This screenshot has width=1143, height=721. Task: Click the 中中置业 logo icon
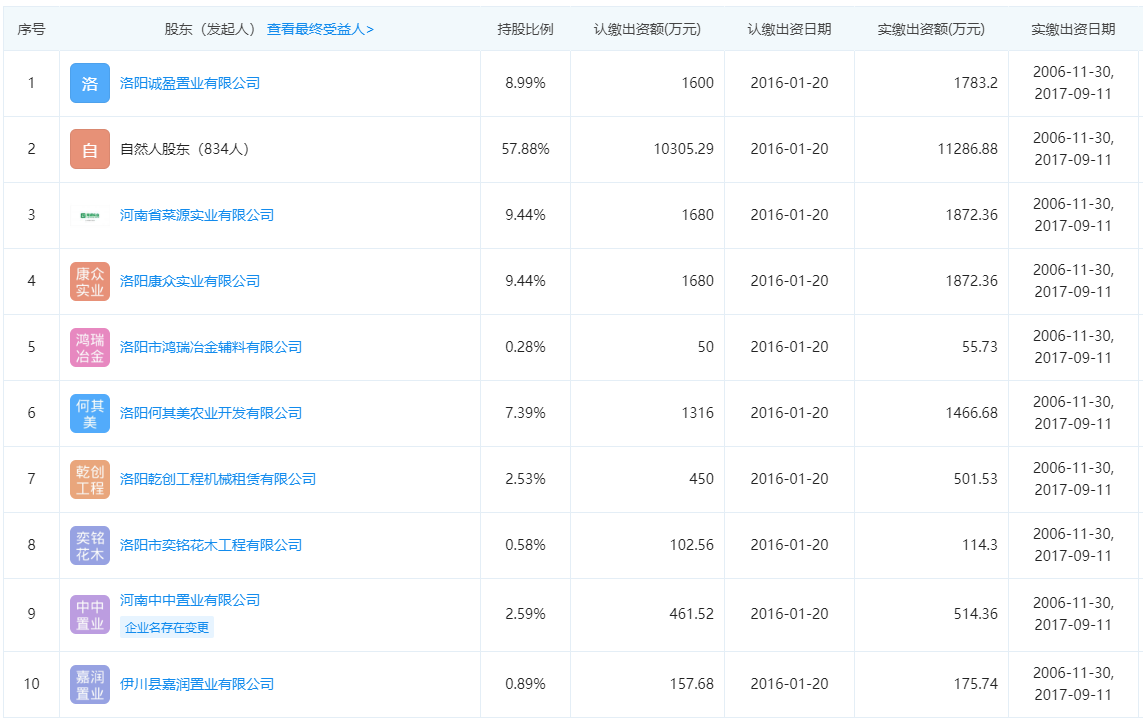[90, 614]
